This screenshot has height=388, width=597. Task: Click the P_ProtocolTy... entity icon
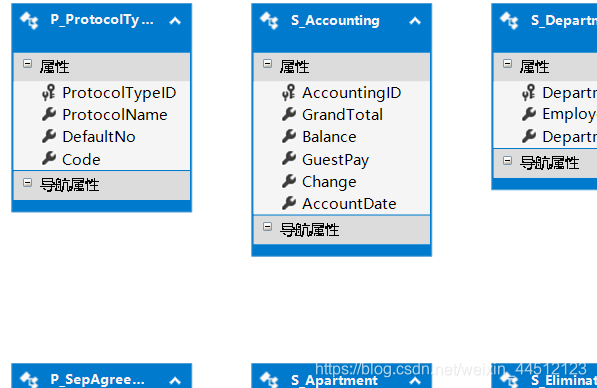click(30, 21)
